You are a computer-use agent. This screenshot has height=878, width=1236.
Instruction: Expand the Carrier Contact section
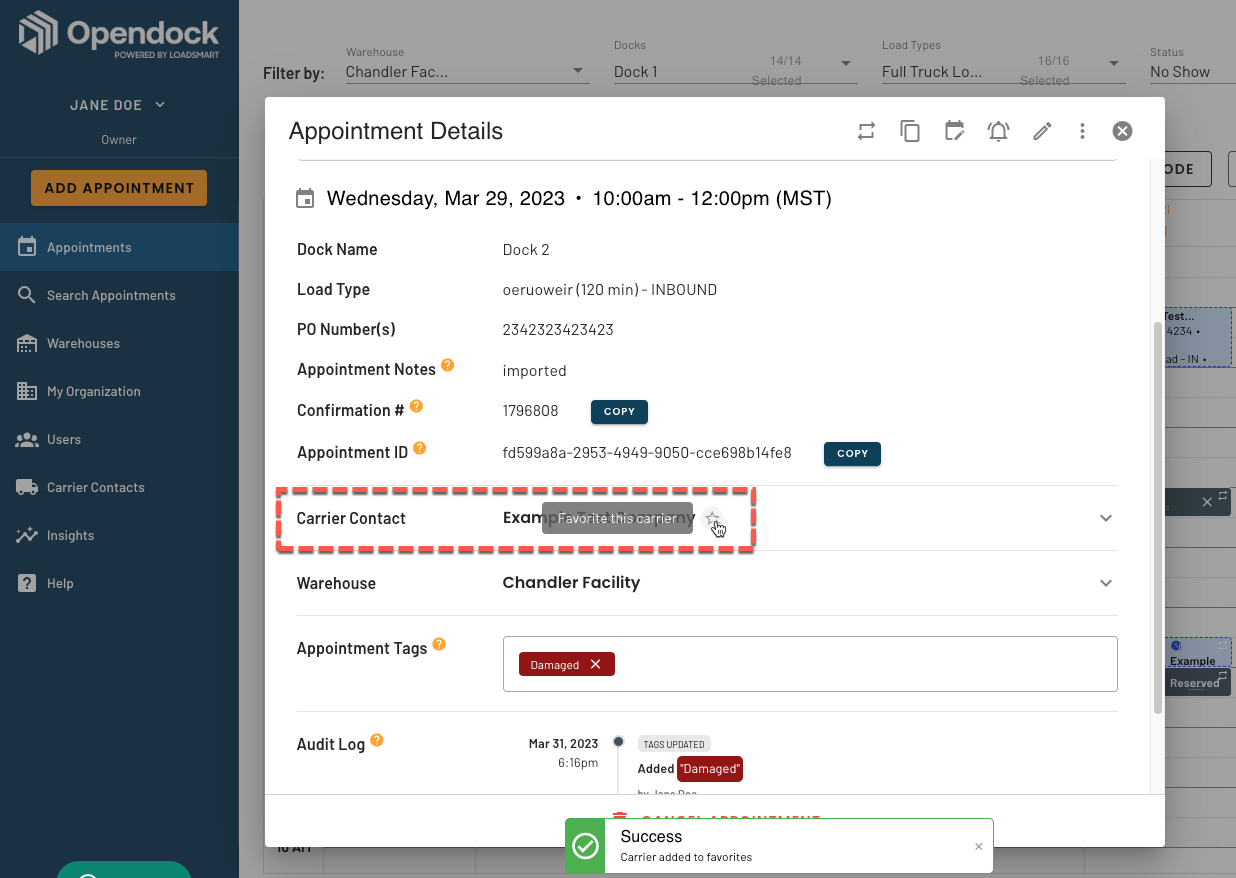pos(1105,518)
